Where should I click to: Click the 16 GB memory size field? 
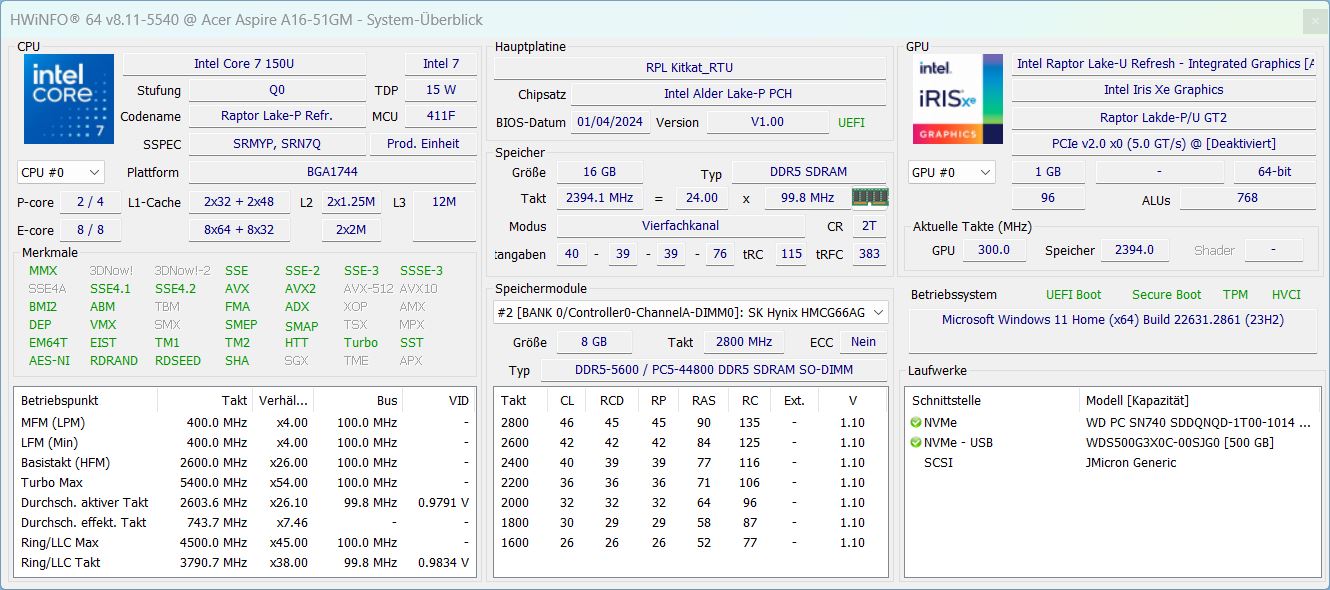tap(599, 172)
